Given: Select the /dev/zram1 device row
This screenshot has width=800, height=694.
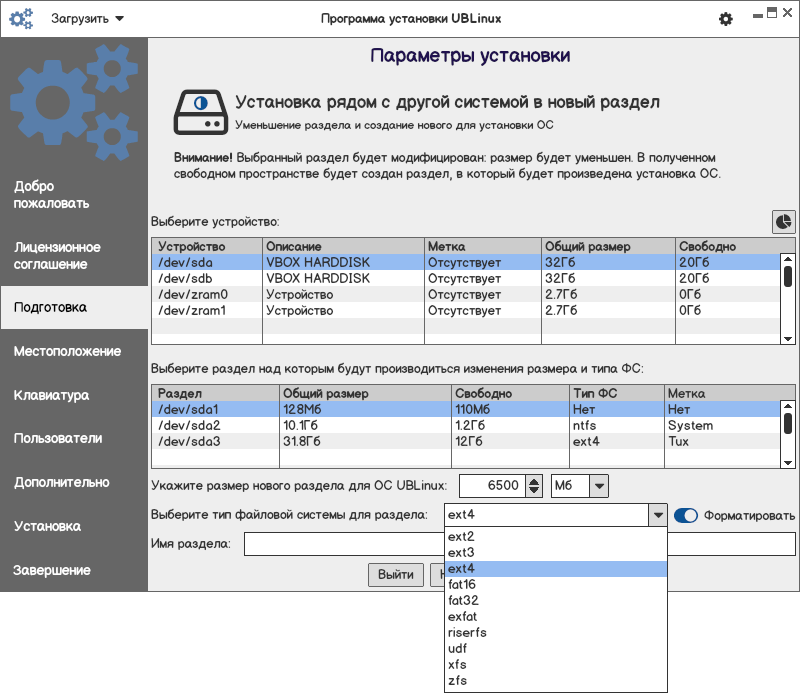Looking at the screenshot, I should [x=466, y=310].
